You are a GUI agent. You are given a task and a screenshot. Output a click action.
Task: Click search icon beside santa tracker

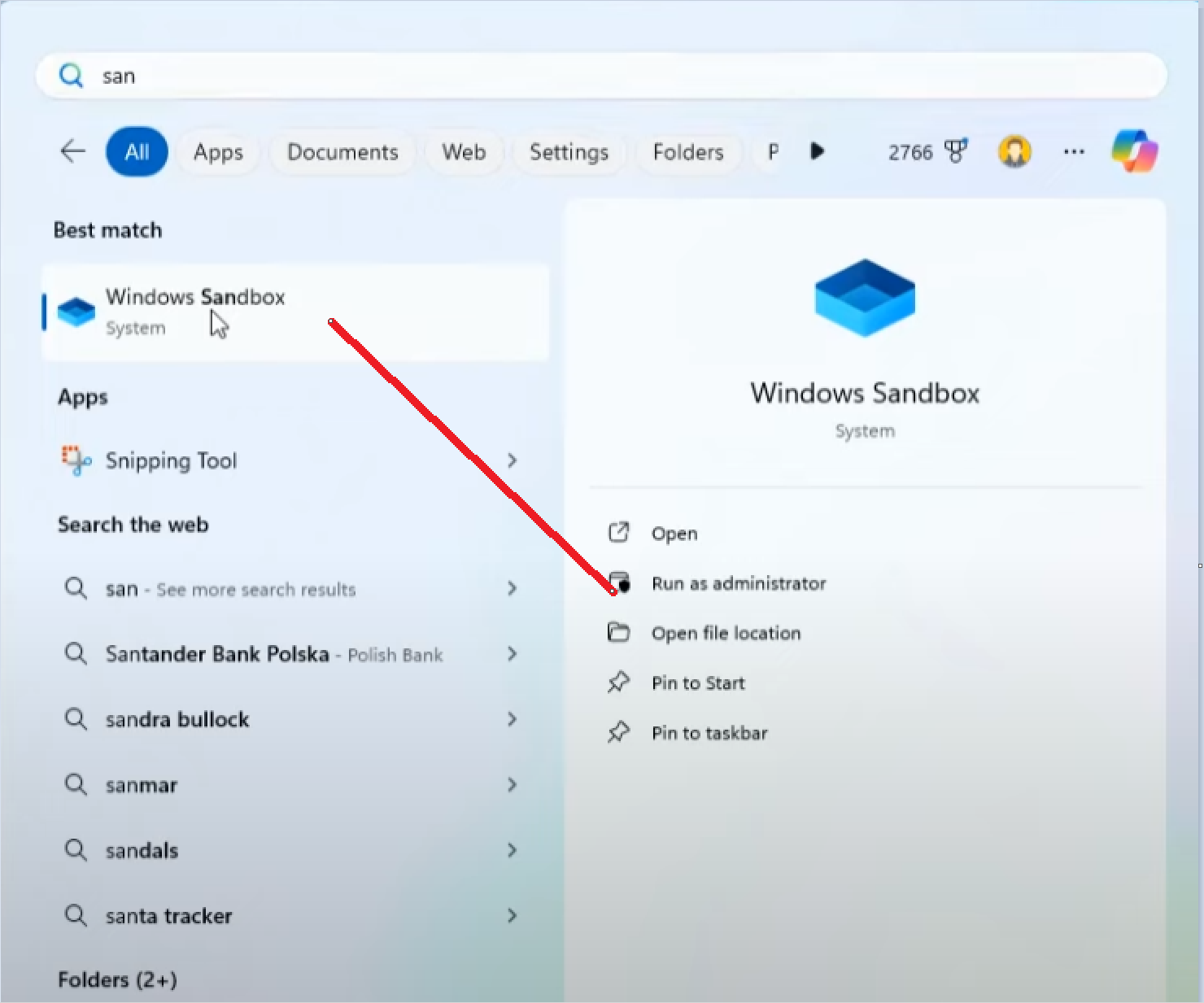click(x=76, y=915)
